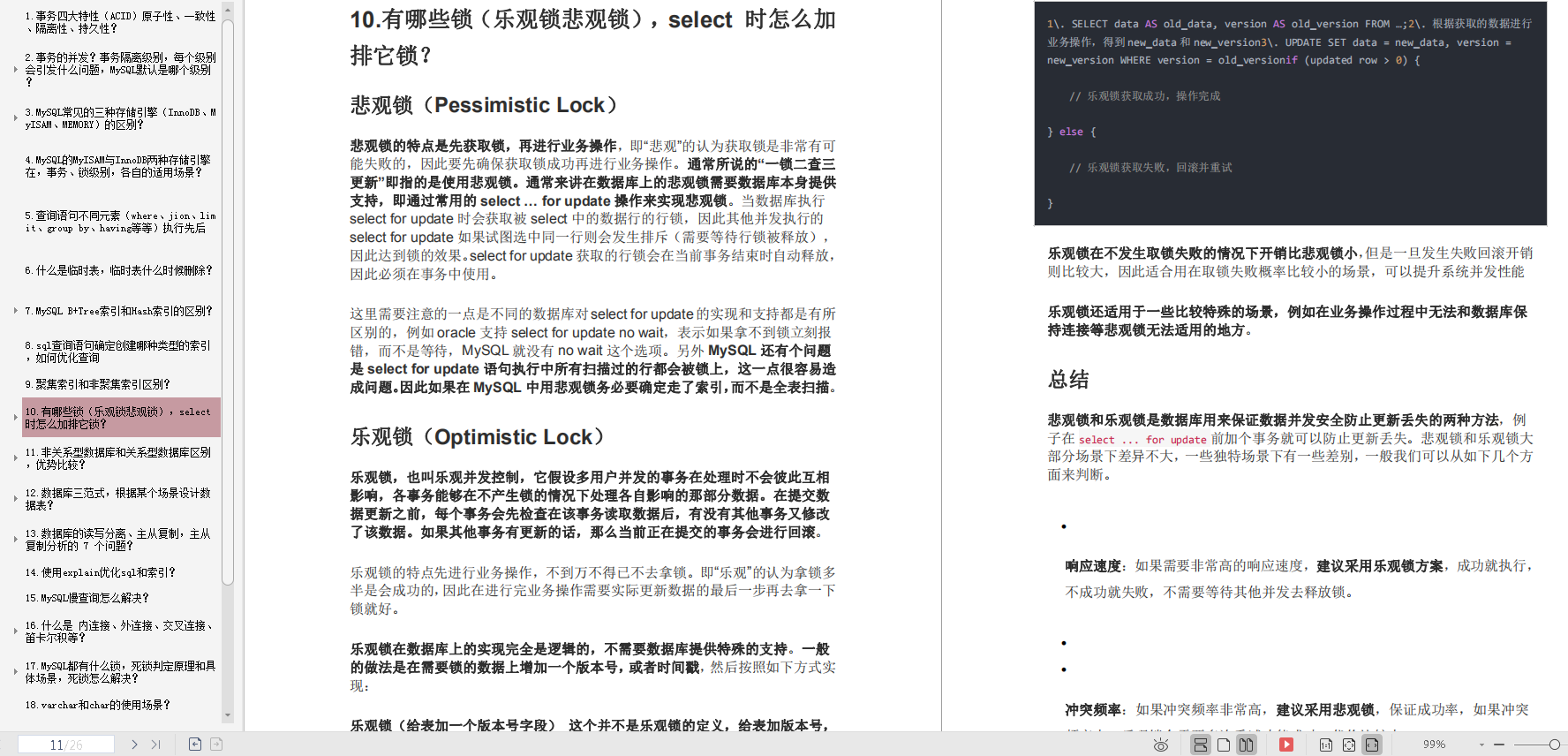Expand outline item 3 MySQL存储引擎
Viewport: 1568px width, 756px height.
click(x=16, y=118)
